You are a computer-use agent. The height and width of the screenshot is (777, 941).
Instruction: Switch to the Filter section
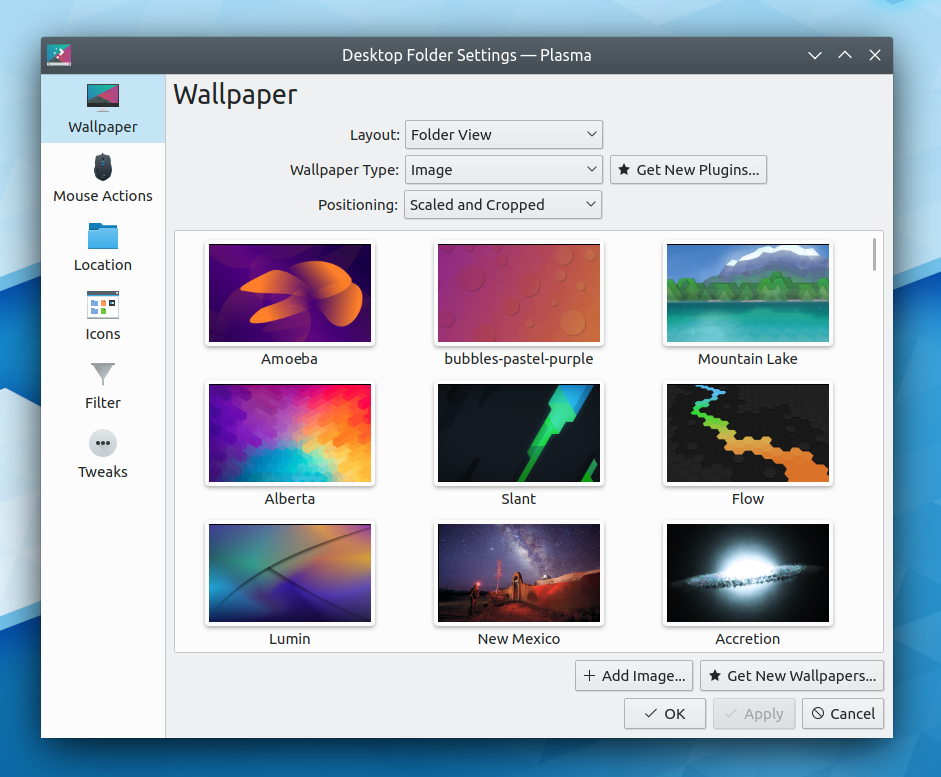click(x=103, y=385)
